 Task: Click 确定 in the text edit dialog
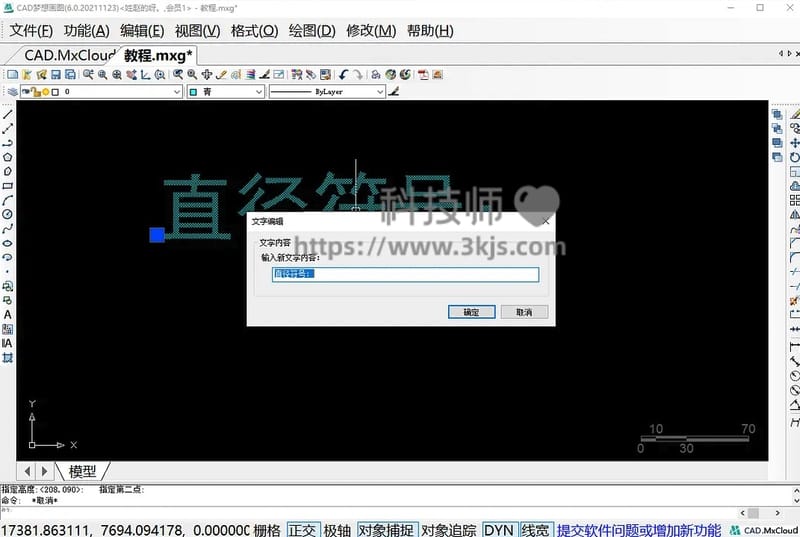(471, 312)
